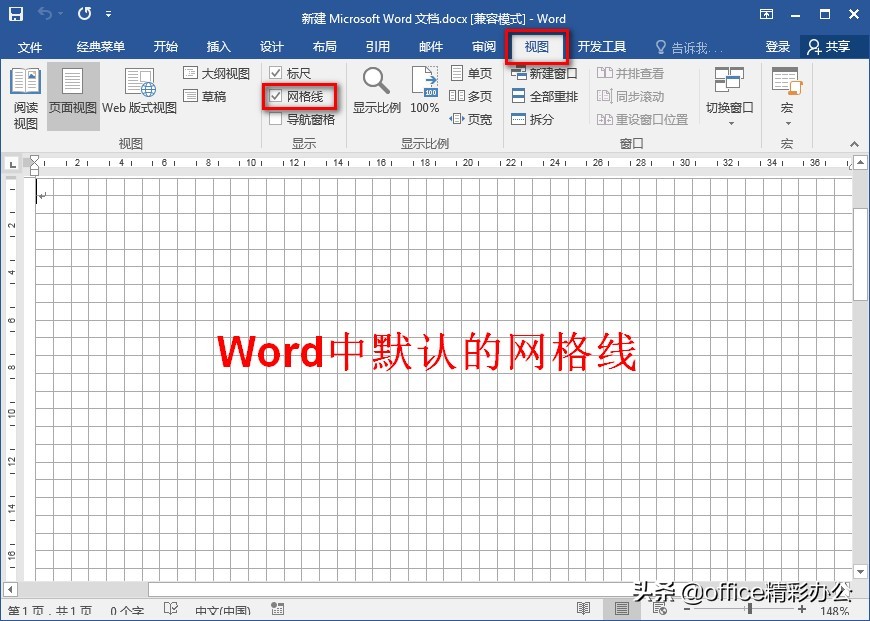This screenshot has height=621, width=870.
Task: Open the 文件 menu
Action: click(x=29, y=47)
